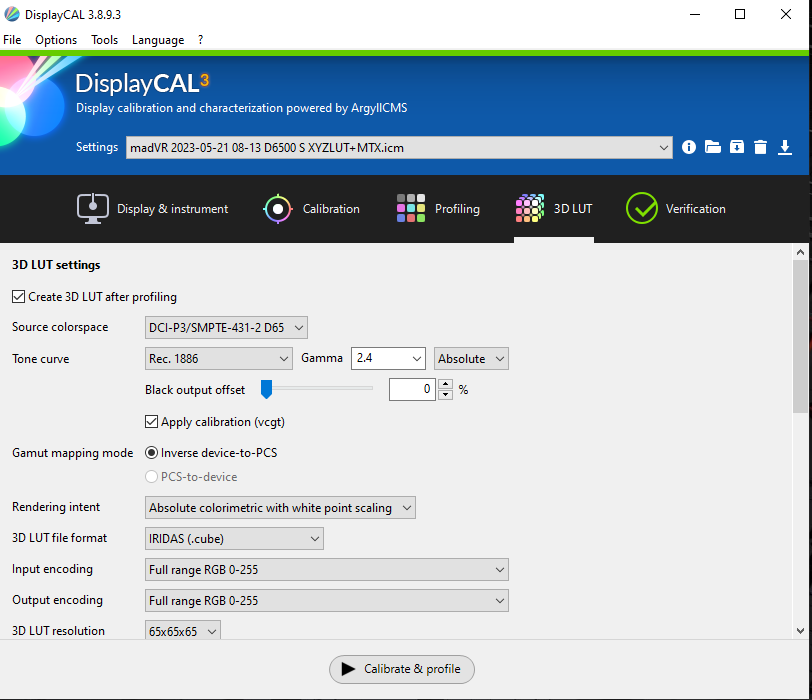The height and width of the screenshot is (700, 812).
Task: Click the Black output offset slider handle
Action: [x=266, y=389]
